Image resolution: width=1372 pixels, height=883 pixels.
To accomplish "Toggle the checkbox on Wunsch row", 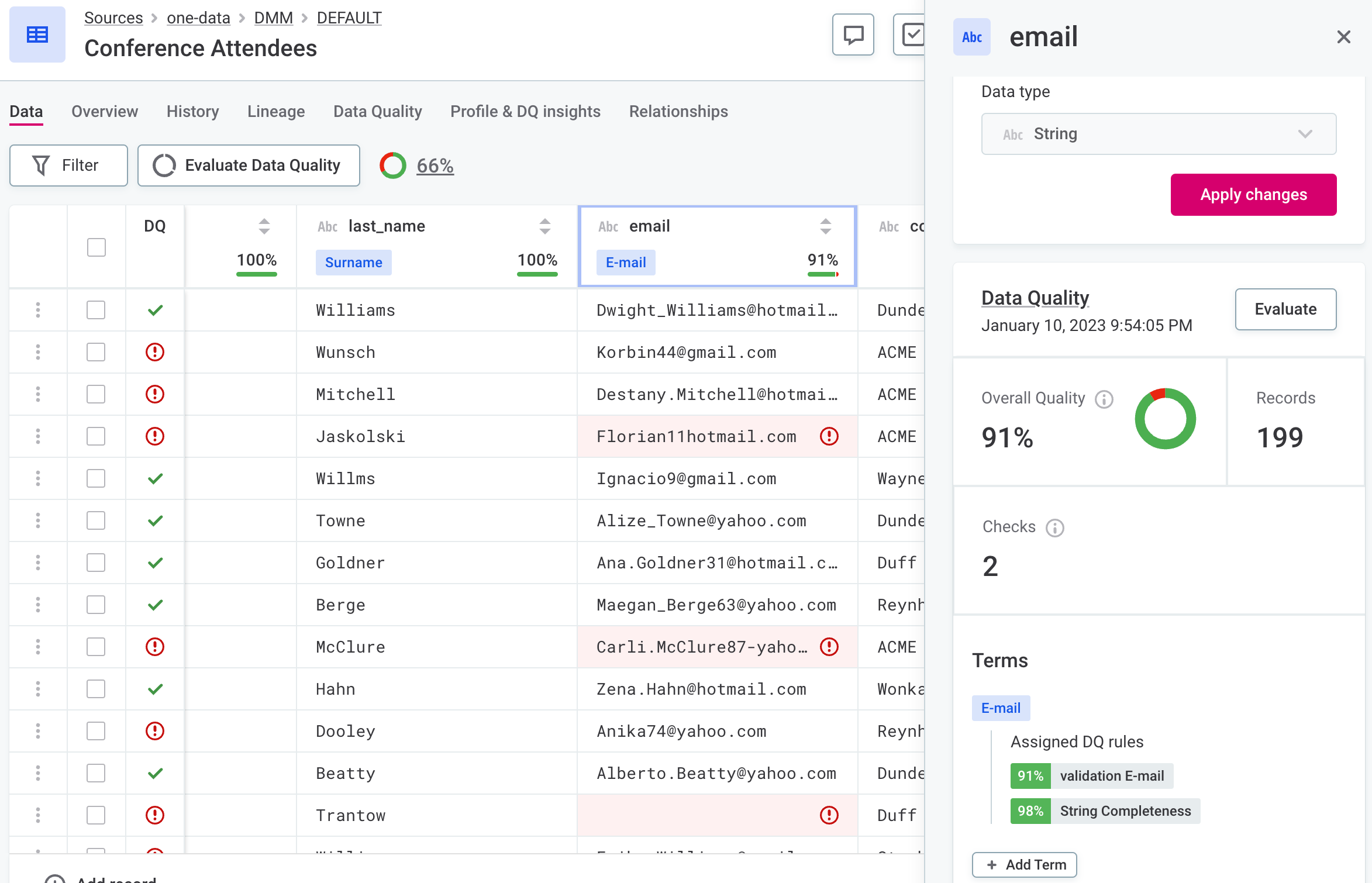I will [x=96, y=352].
